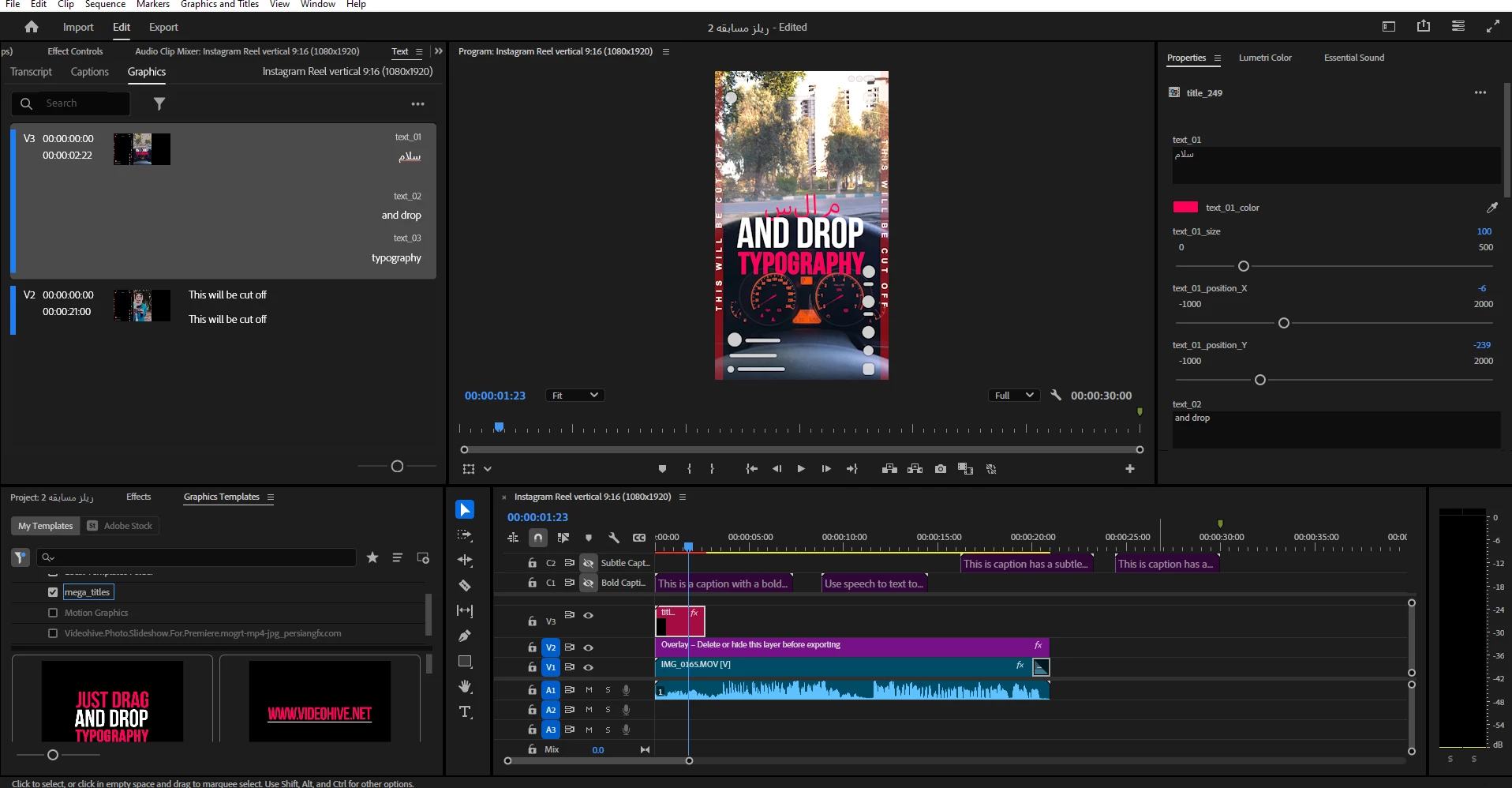Open the Fit zoom level dropdown
This screenshot has width=1512, height=788.
click(574, 396)
